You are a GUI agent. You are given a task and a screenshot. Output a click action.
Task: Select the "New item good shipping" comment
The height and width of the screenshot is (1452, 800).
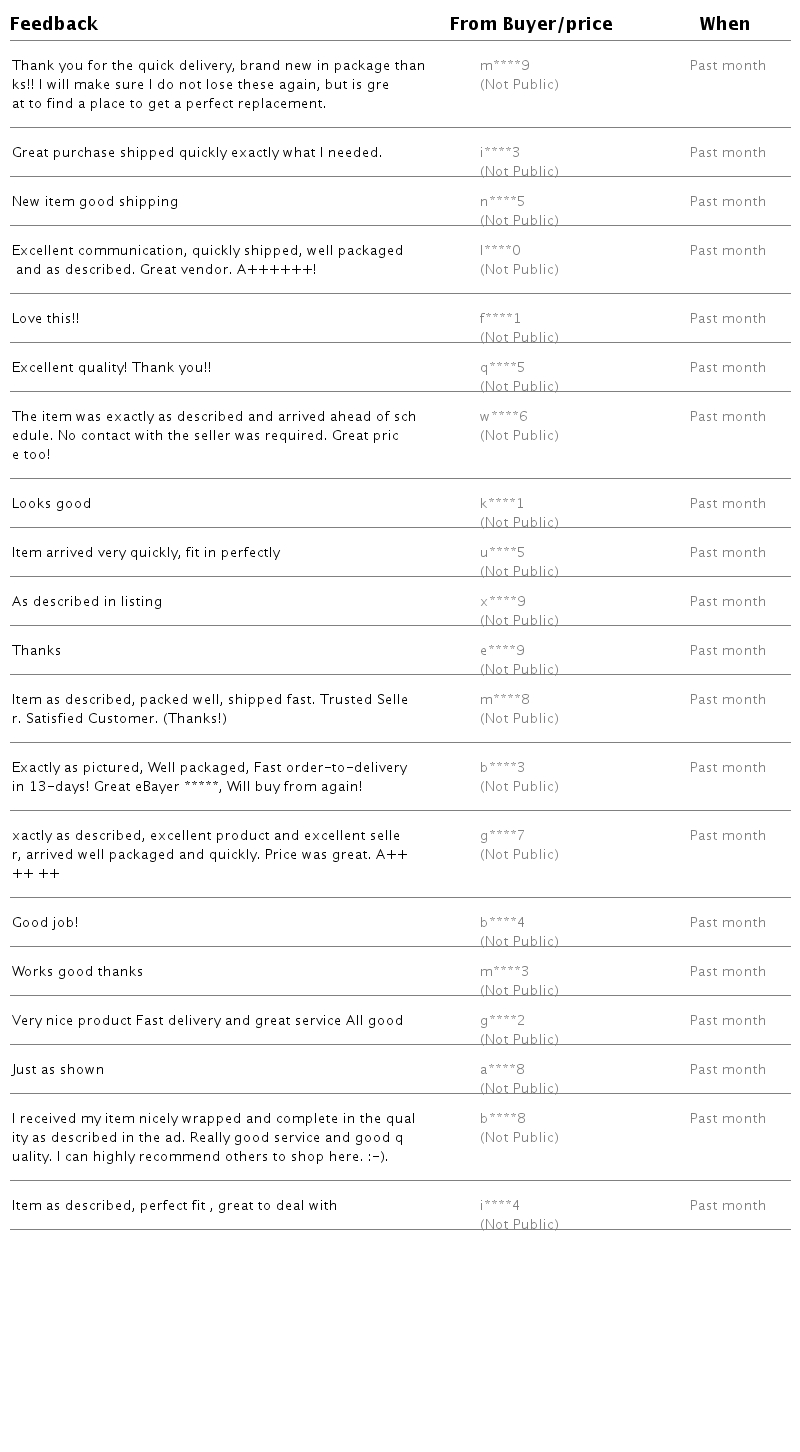click(95, 202)
